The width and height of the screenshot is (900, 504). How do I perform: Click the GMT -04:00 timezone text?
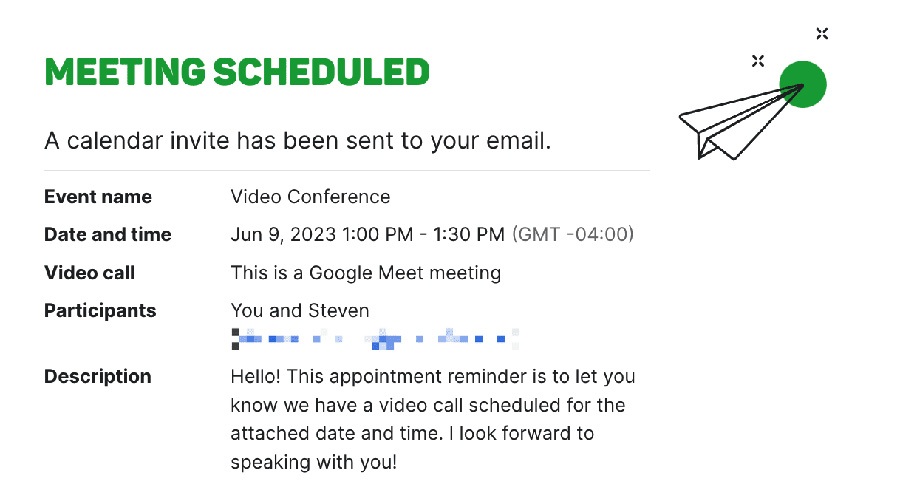click(x=573, y=234)
